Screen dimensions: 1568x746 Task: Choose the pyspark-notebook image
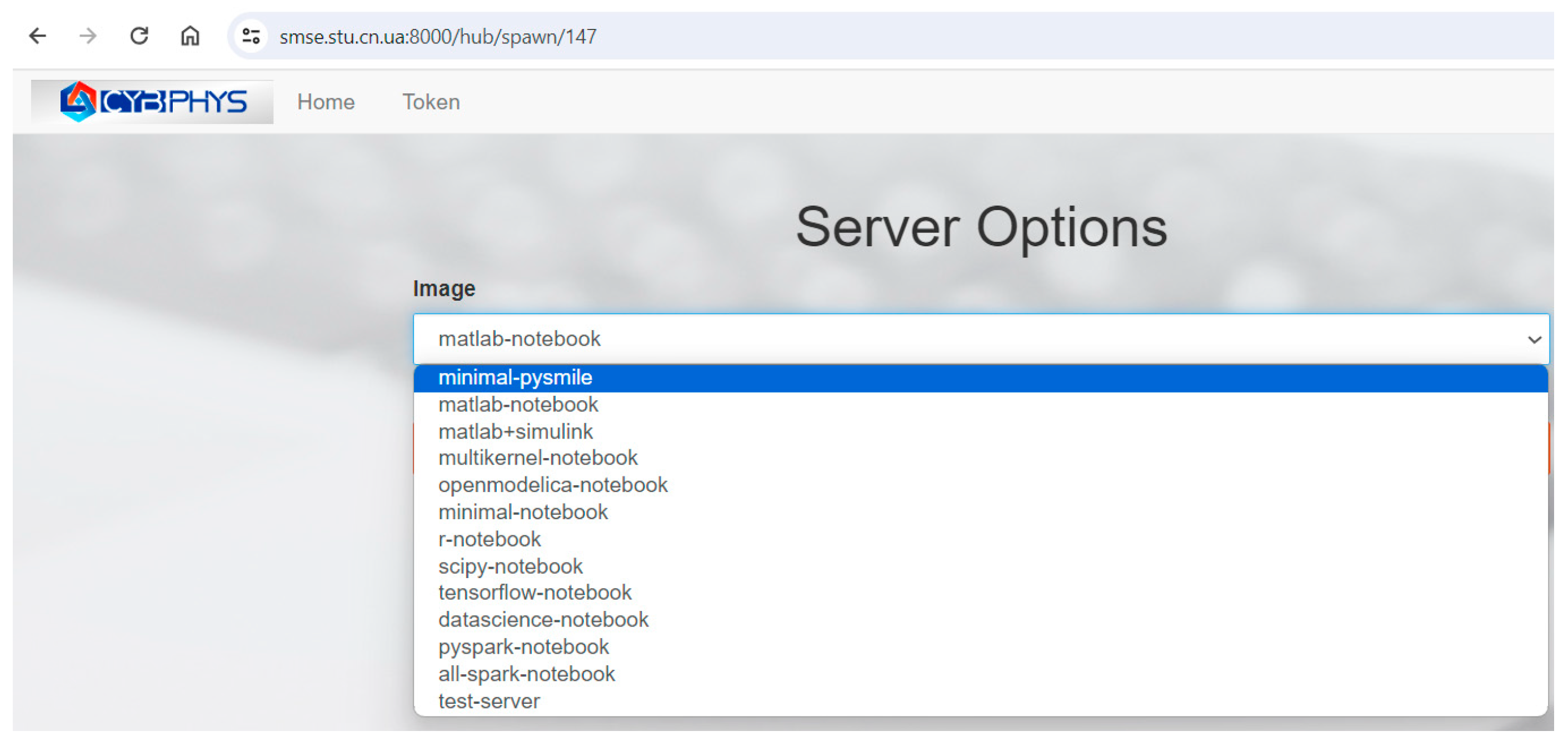523,646
